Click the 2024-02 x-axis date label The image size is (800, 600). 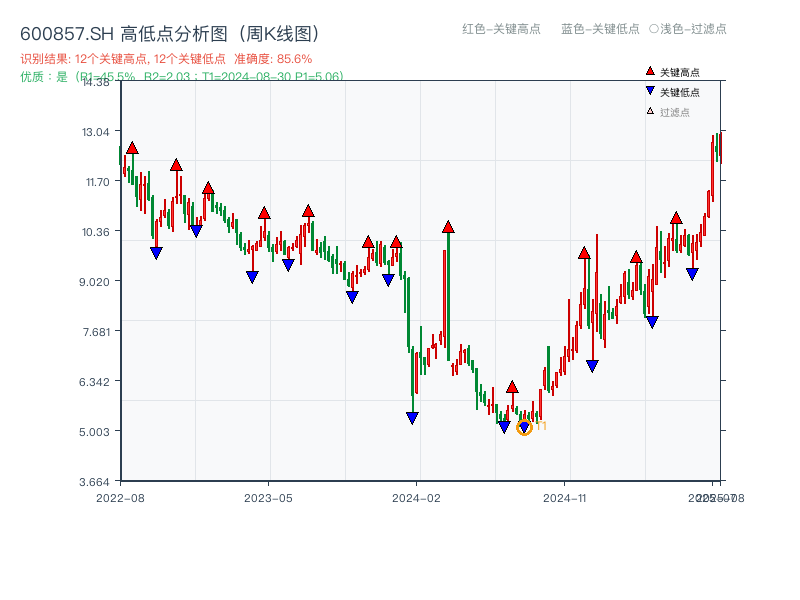(x=416, y=498)
